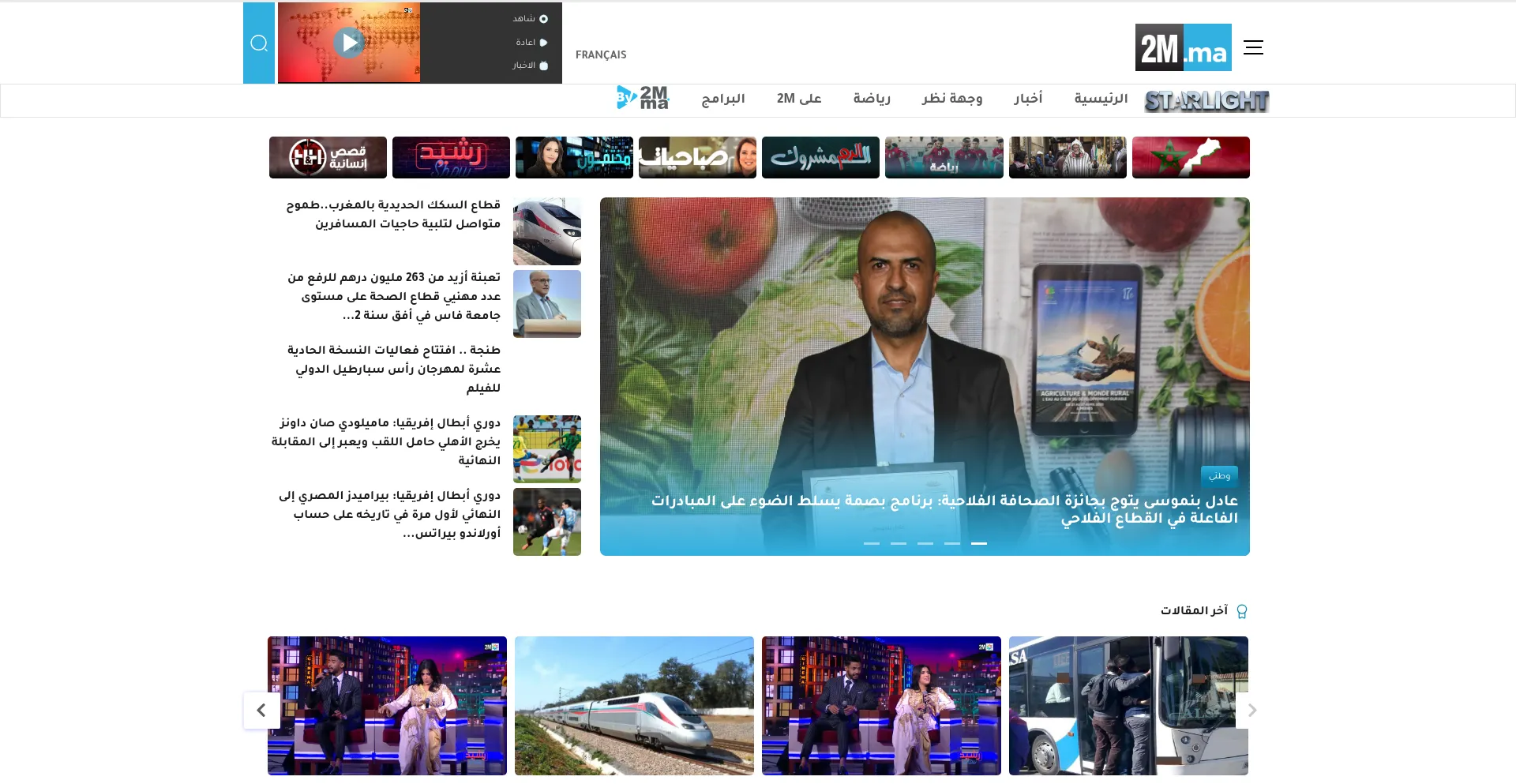Go to the fourth carousel slide indicator
This screenshot has width=1516, height=784.
point(952,543)
